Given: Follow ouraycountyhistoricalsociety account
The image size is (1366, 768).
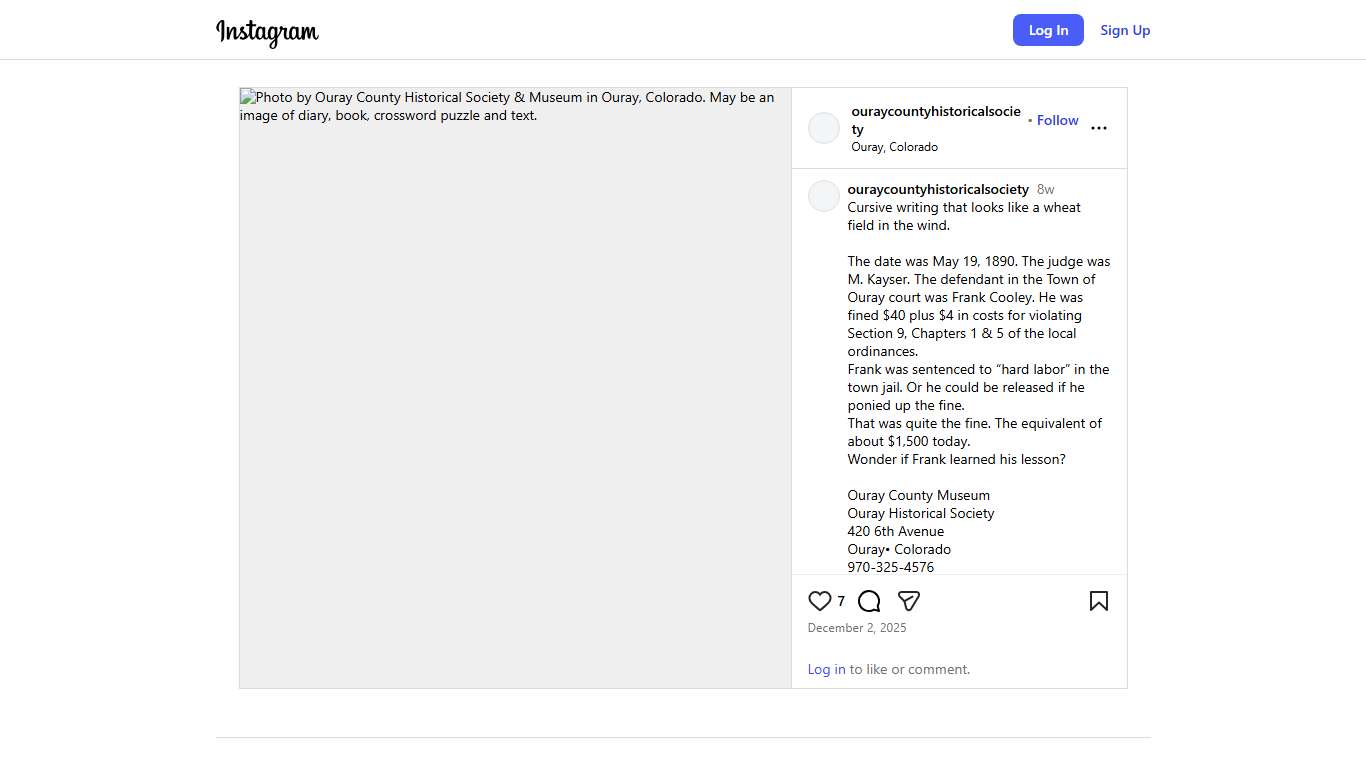Looking at the screenshot, I should point(1057,120).
